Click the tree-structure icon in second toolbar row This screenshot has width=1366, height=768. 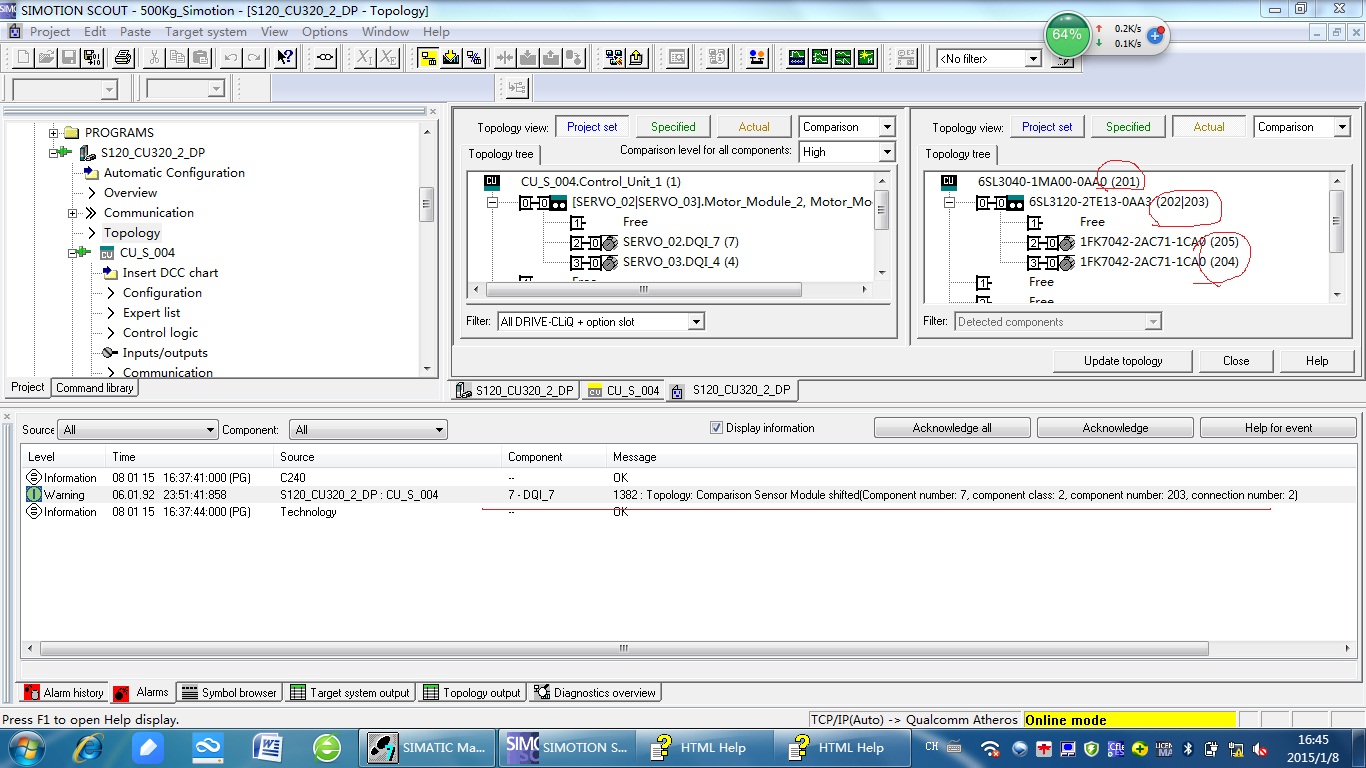[516, 89]
